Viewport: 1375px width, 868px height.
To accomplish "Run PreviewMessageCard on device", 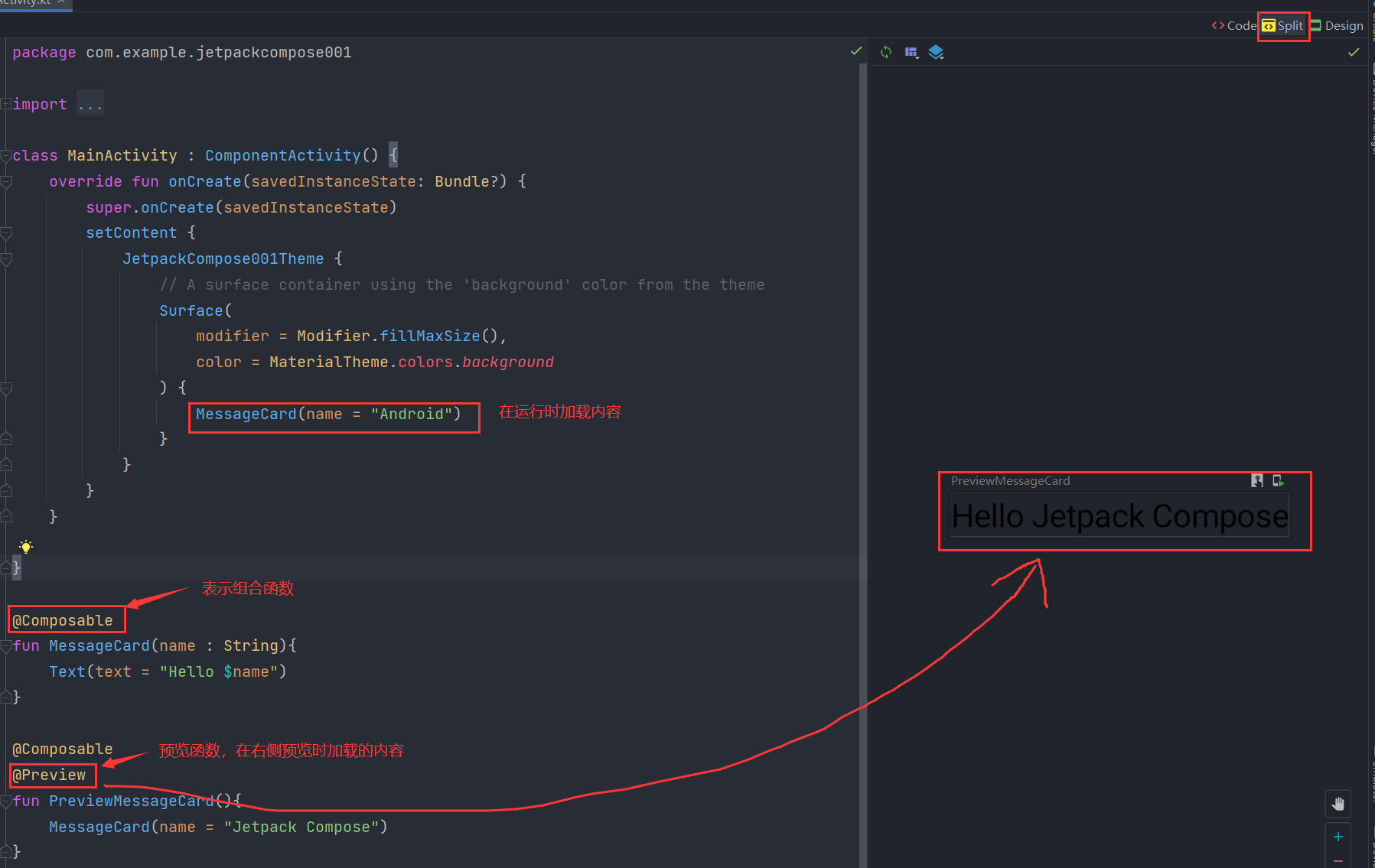I will click(1277, 481).
